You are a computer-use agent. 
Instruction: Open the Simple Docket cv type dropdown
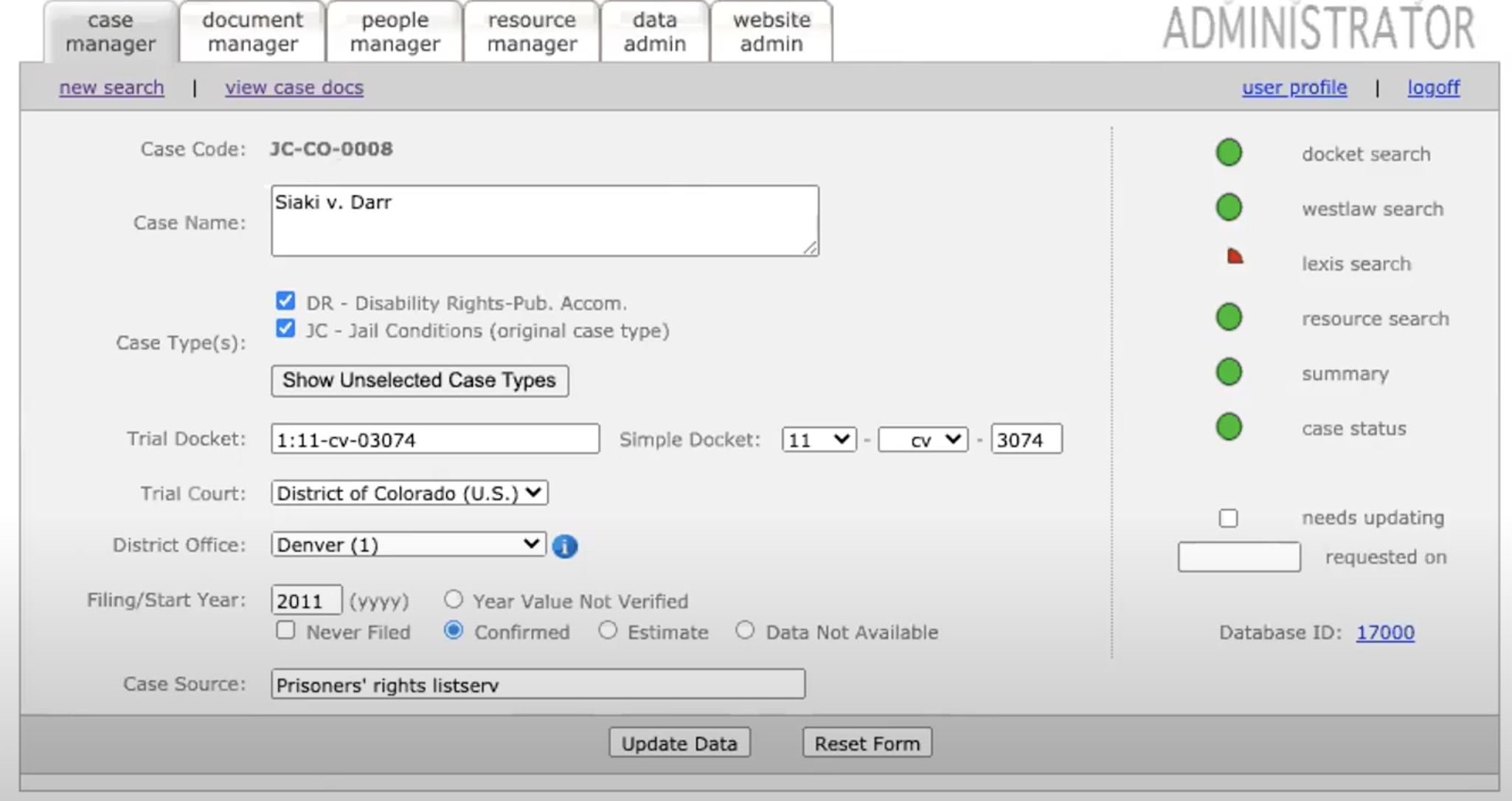click(x=923, y=440)
